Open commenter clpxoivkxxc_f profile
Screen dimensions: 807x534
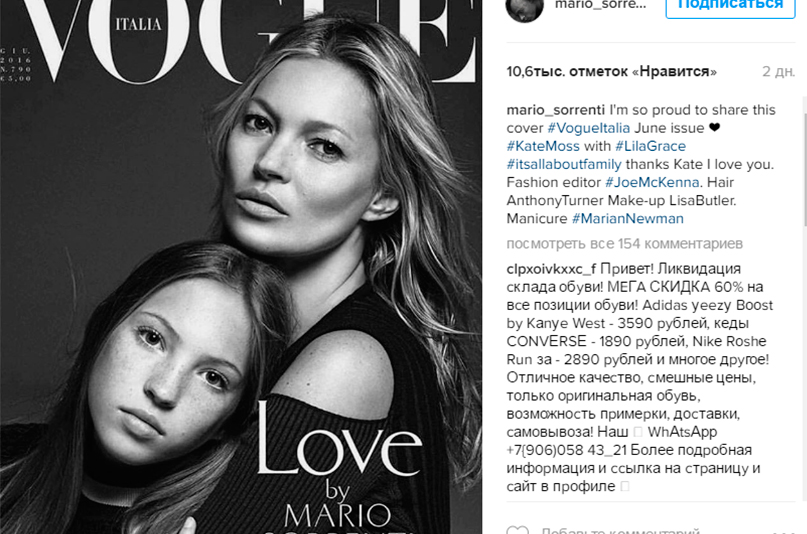coord(551,269)
